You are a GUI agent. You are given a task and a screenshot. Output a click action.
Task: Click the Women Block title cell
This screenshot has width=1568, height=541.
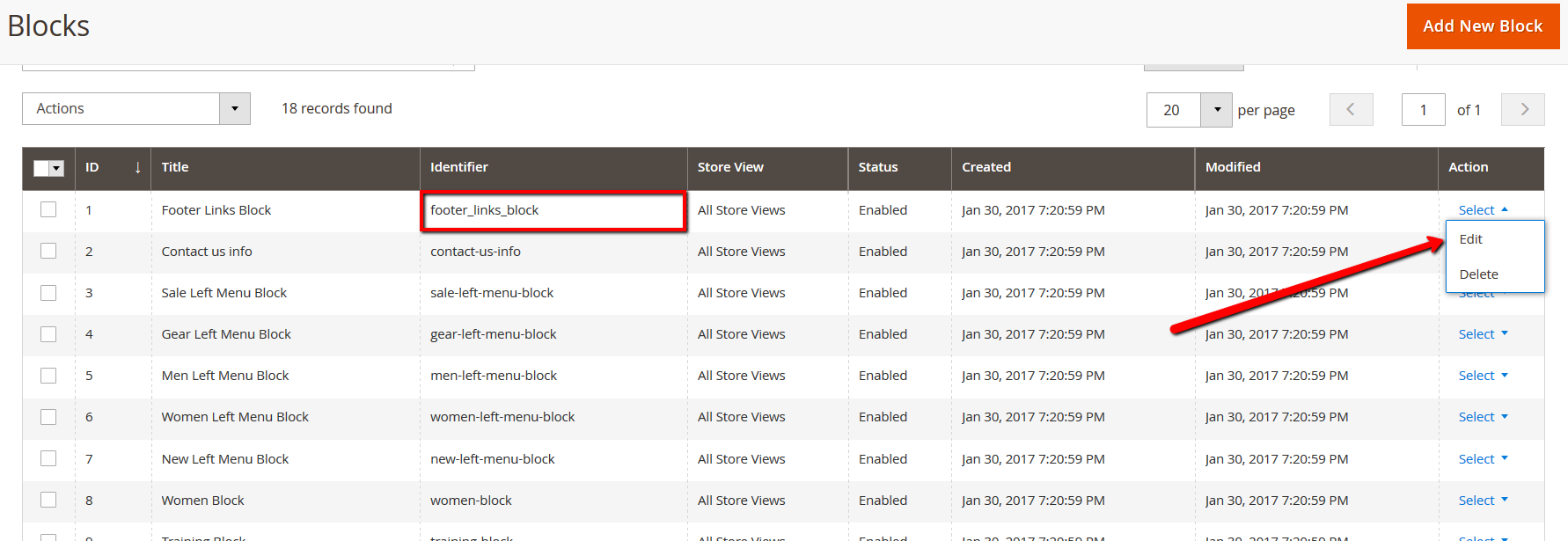(285, 501)
